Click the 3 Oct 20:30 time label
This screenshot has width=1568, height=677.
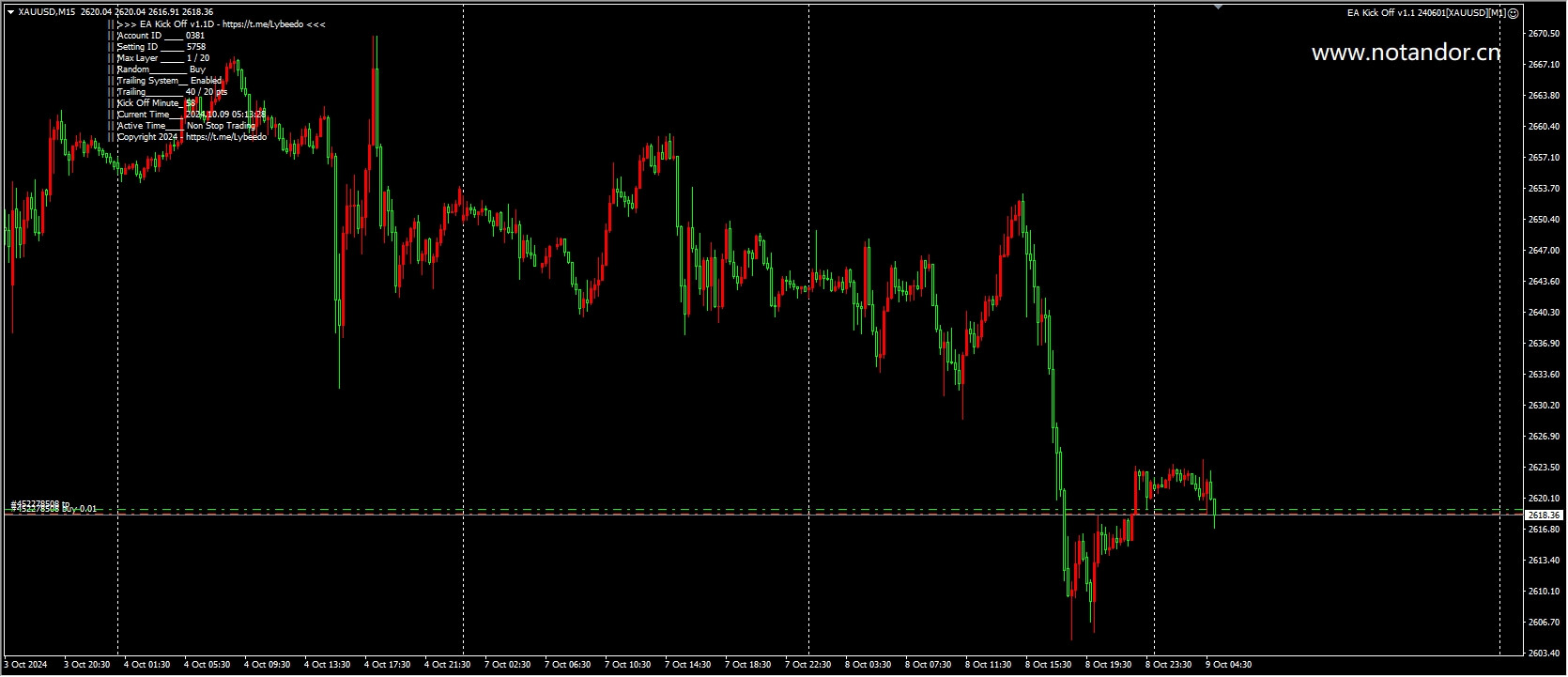pyautogui.click(x=87, y=665)
